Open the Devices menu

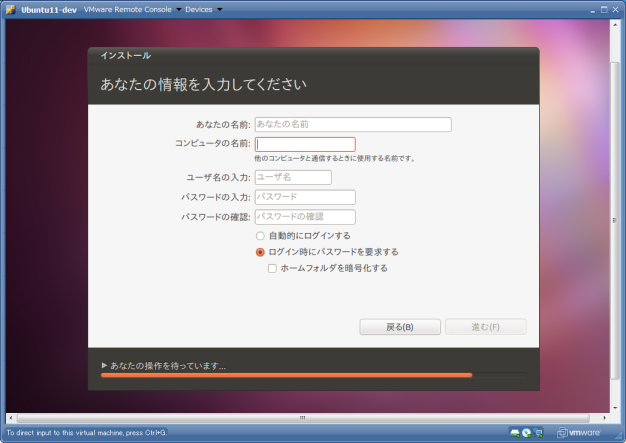(x=203, y=9)
